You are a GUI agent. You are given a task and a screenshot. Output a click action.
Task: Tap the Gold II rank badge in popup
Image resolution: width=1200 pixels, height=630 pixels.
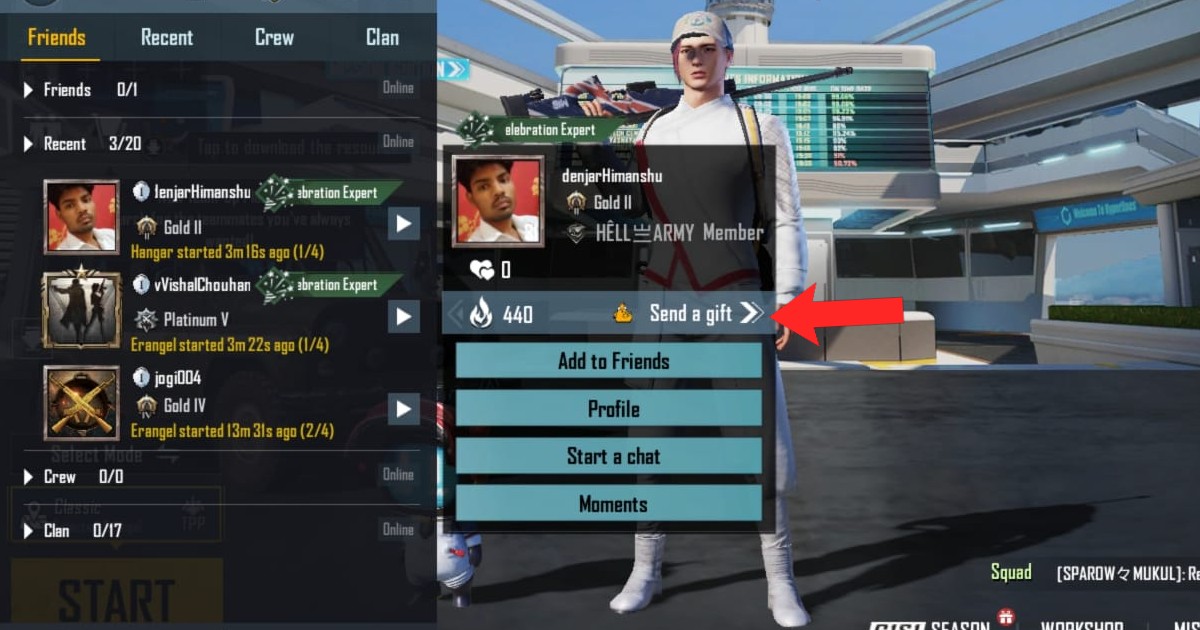(575, 203)
